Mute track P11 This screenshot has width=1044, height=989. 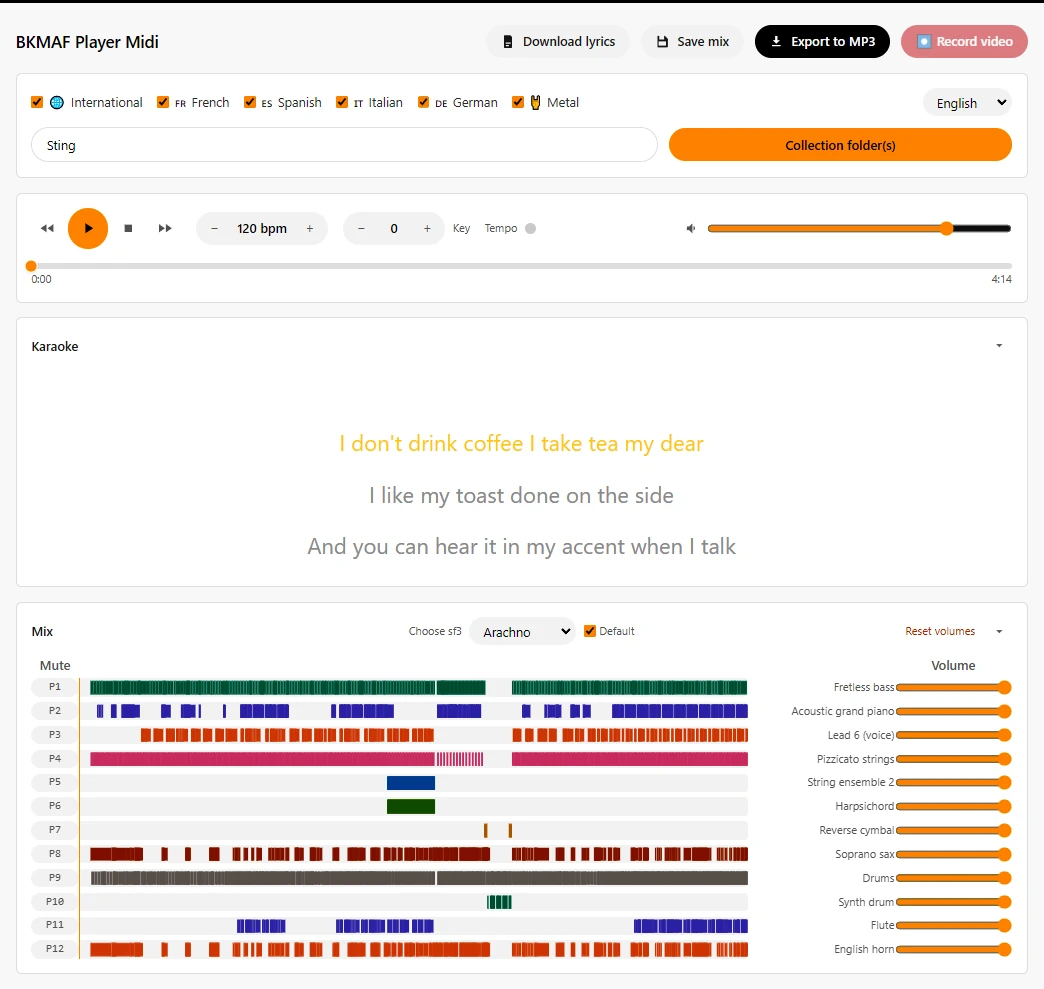[x=55, y=925]
